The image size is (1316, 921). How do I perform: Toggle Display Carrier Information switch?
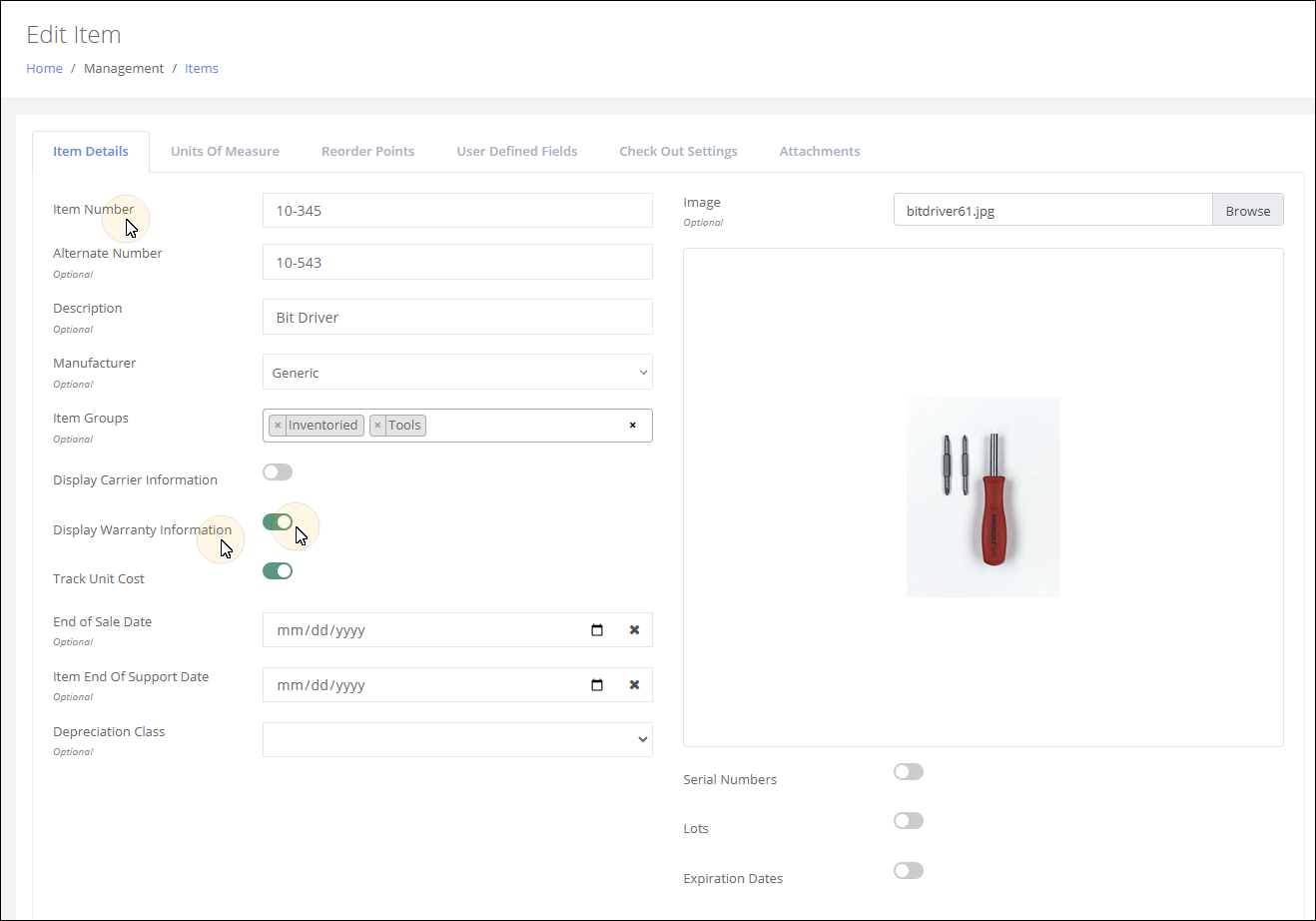click(x=278, y=472)
